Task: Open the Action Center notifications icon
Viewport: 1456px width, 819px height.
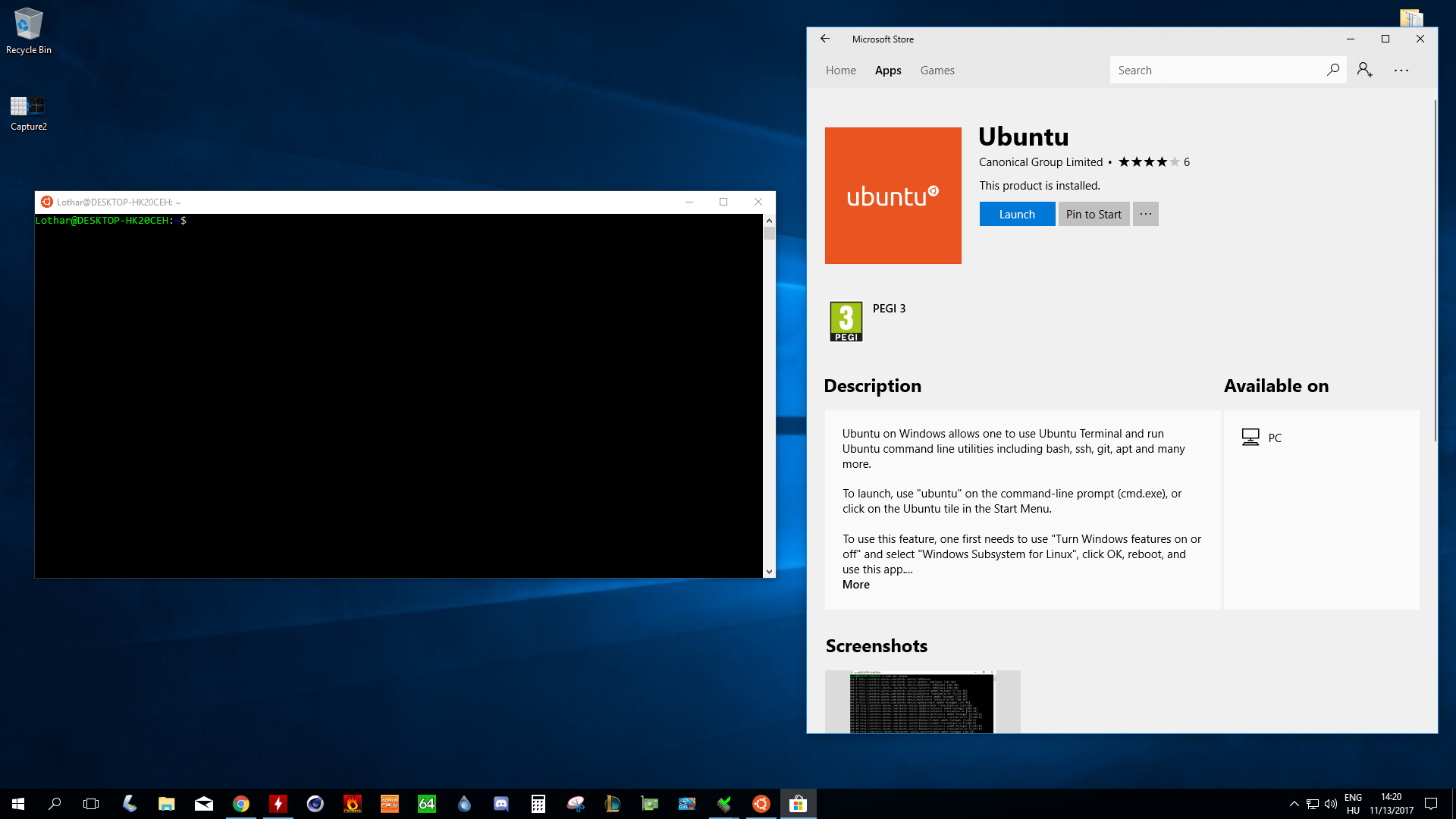Action: point(1431,804)
